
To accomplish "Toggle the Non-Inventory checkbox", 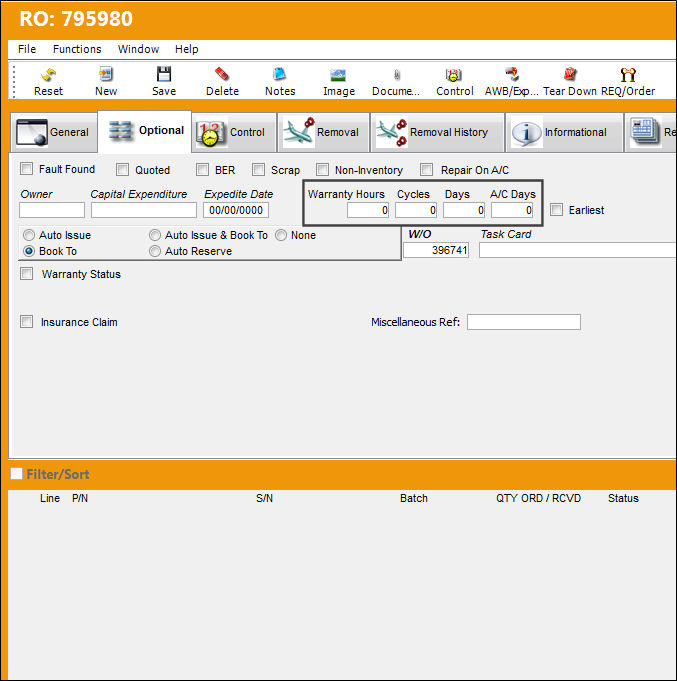I will pos(322,169).
